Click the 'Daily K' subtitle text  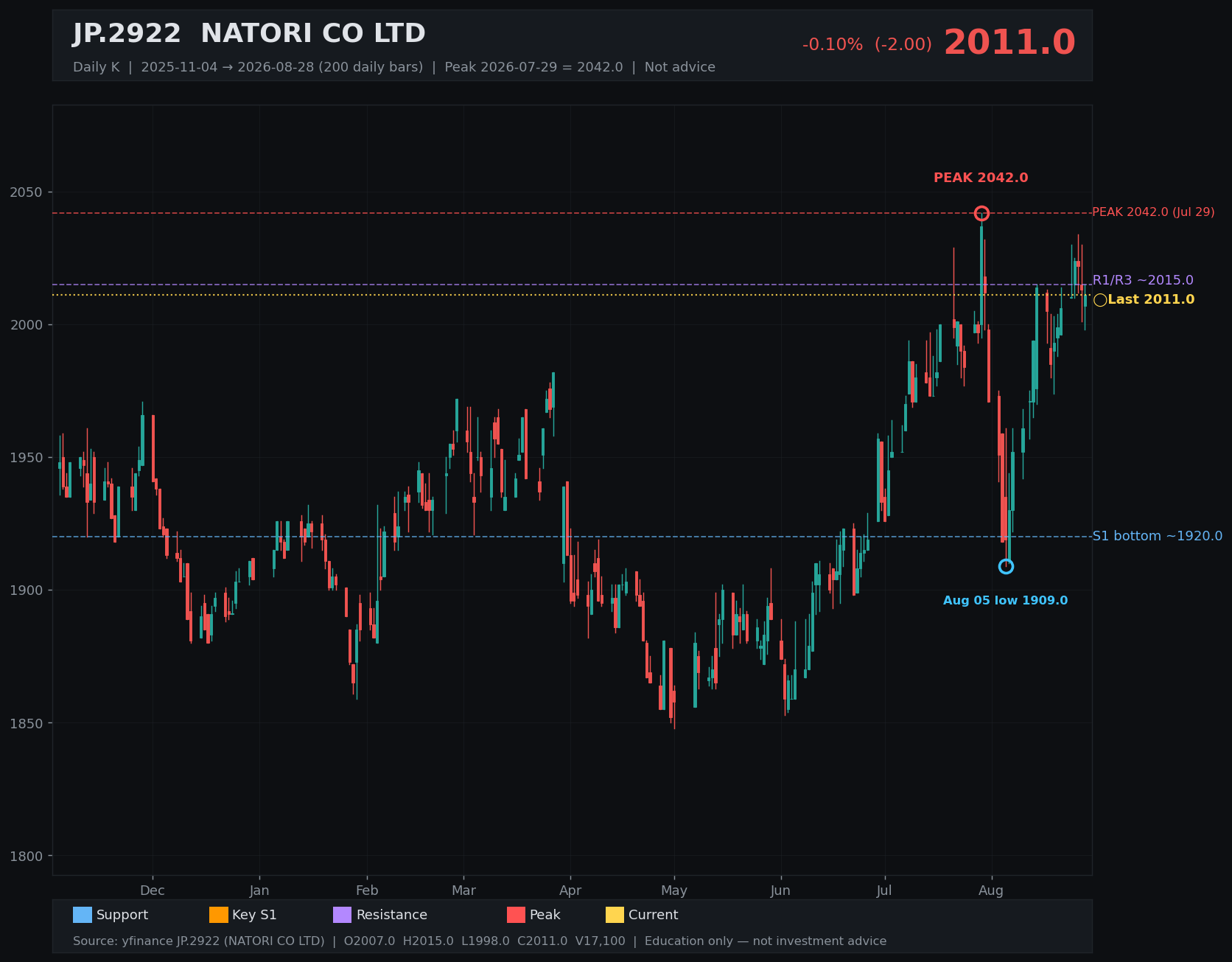[x=96, y=67]
